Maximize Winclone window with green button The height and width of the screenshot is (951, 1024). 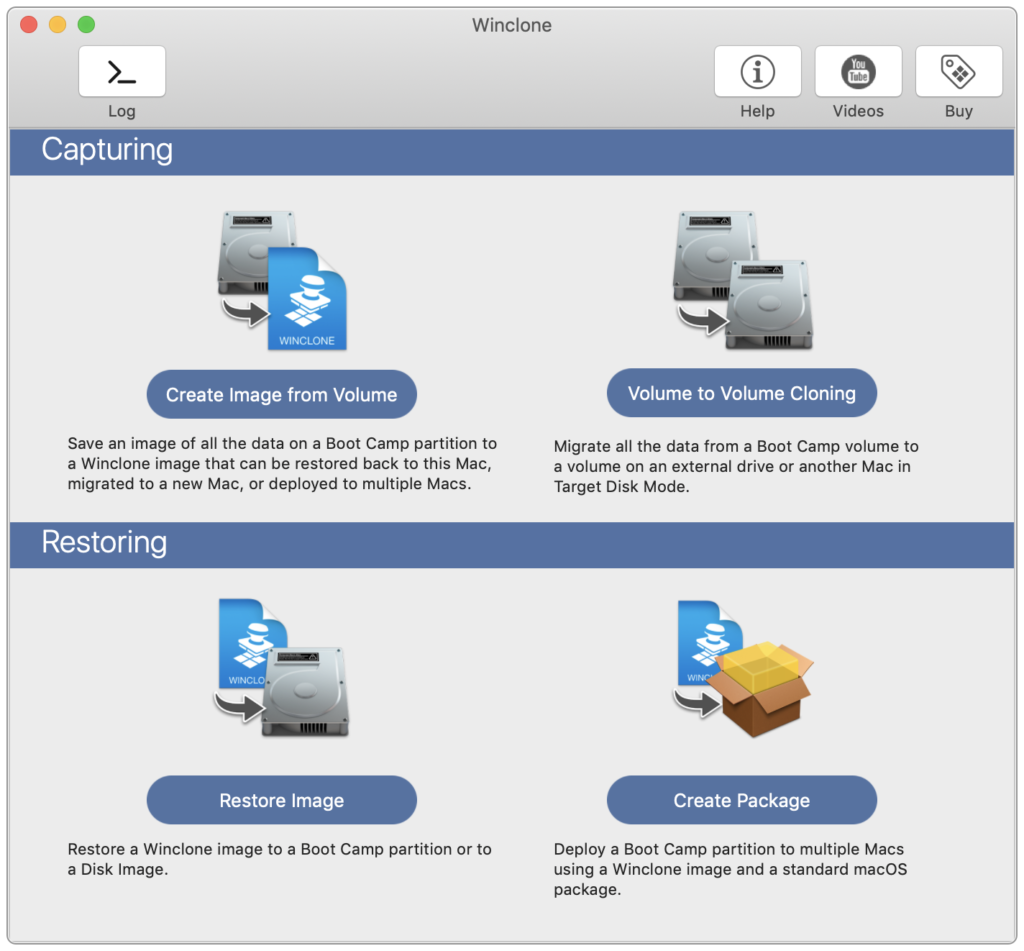(x=86, y=25)
